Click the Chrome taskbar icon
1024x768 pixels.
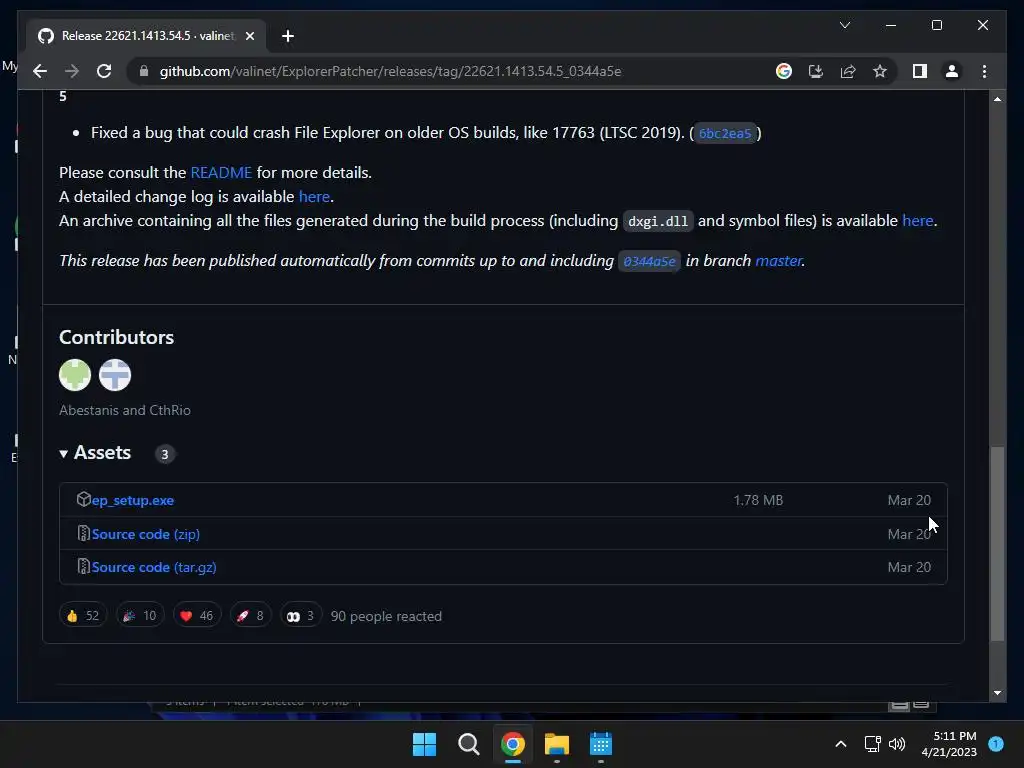(513, 744)
